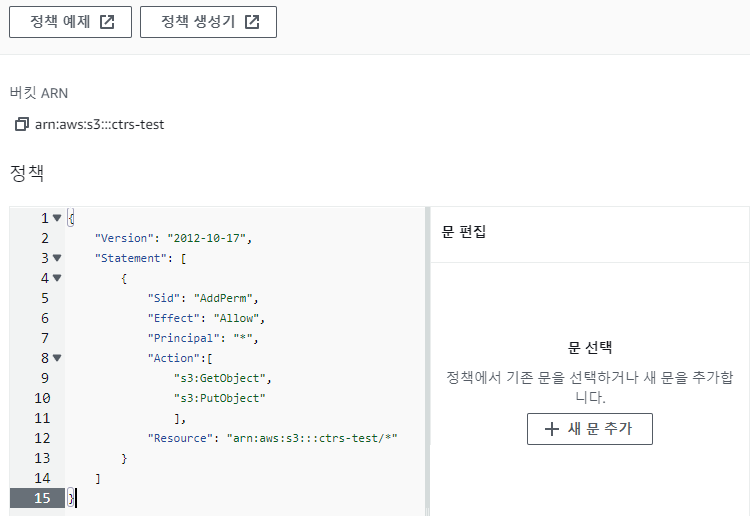This screenshot has height=516, width=750.
Task: Click the "arn:aws:s3:::ctrs-test/*" resource value
Action: click(312, 438)
